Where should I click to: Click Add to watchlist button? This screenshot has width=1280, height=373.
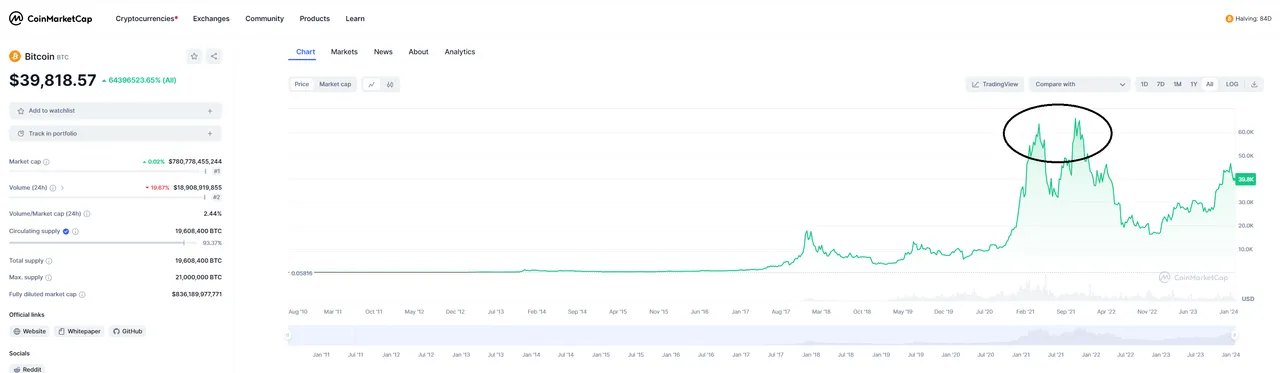pyautogui.click(x=115, y=111)
